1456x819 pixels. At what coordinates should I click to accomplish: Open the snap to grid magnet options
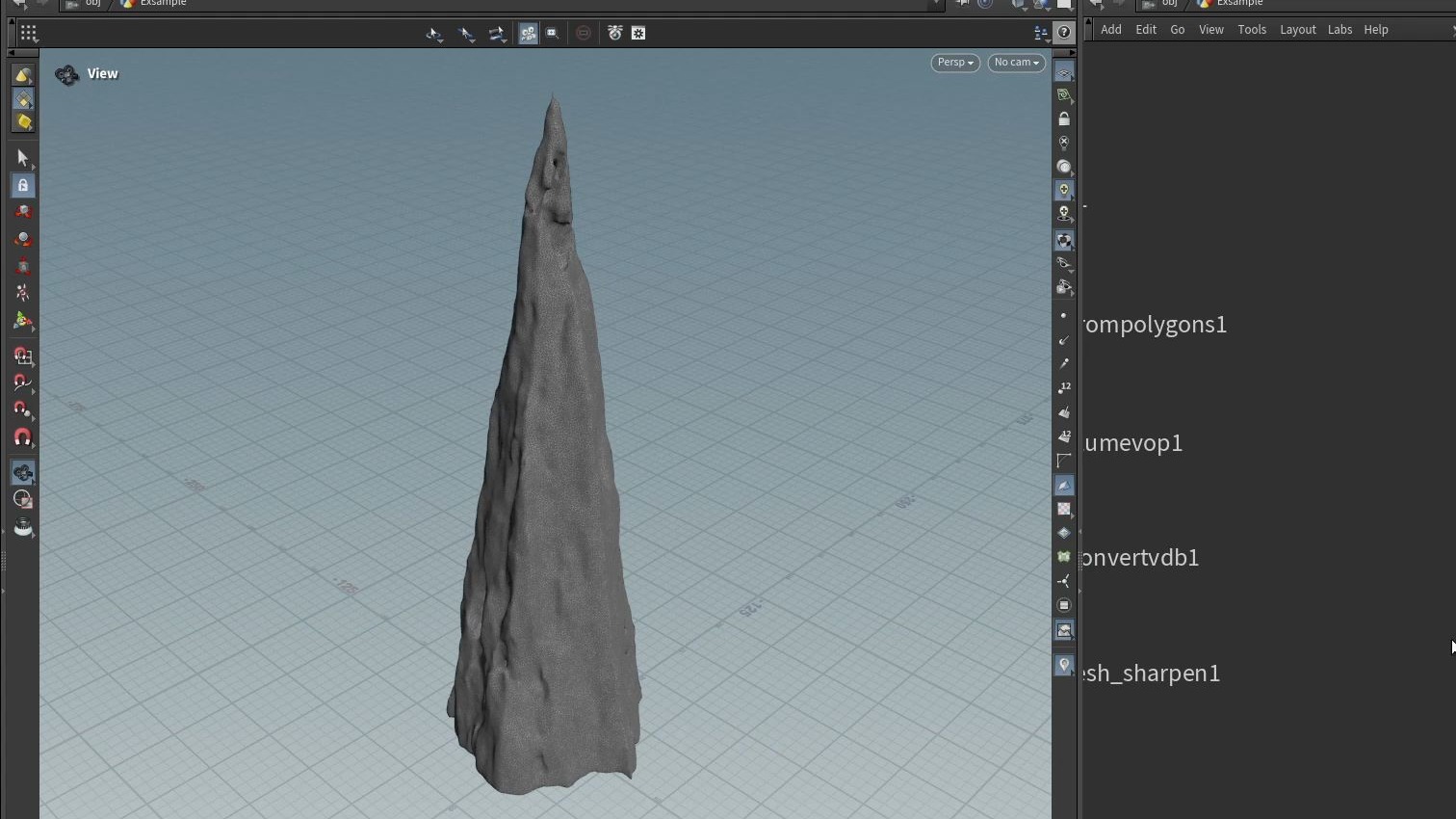(x=23, y=357)
